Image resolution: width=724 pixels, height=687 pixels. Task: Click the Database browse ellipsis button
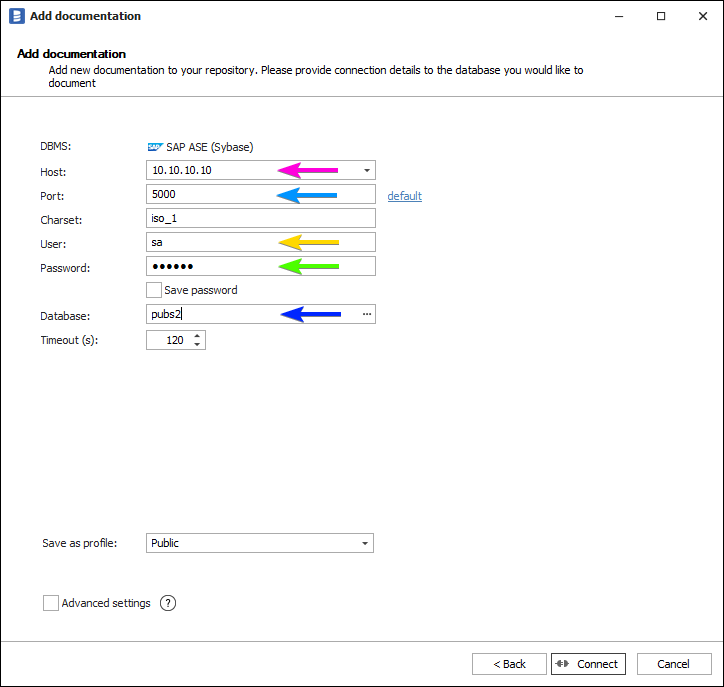367,314
